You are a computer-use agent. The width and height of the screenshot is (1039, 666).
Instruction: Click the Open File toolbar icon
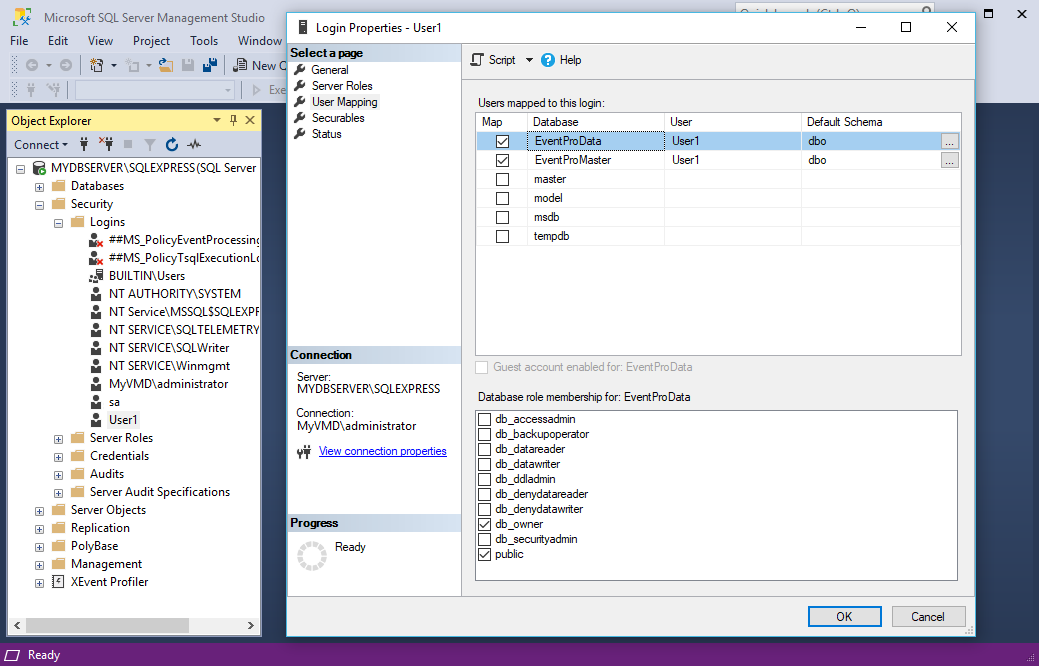click(166, 65)
